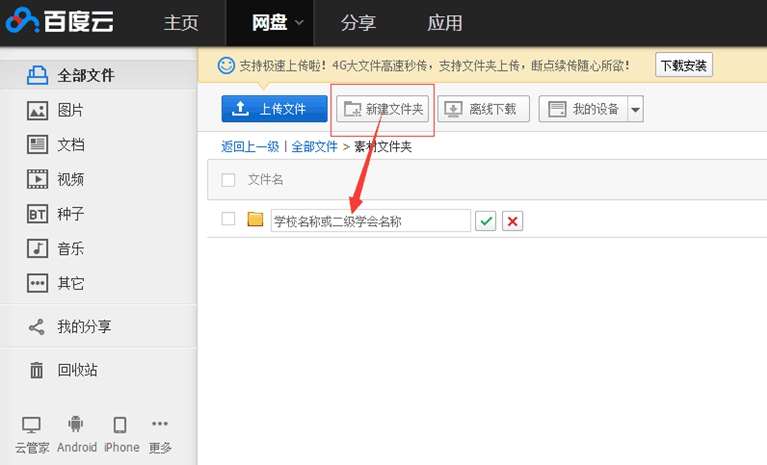The height and width of the screenshot is (465, 767).
Task: Check the new folder row checkbox
Action: (228, 220)
